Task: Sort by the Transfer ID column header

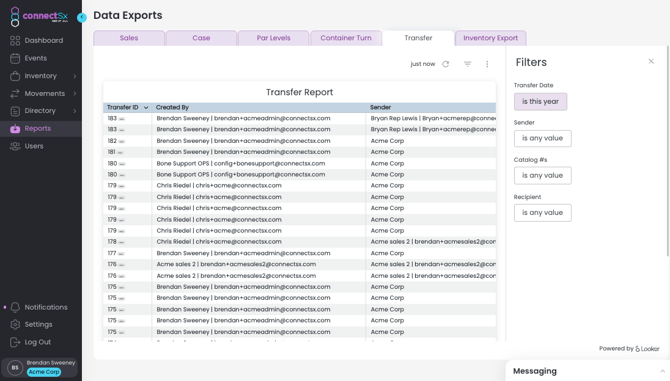Action: point(123,108)
